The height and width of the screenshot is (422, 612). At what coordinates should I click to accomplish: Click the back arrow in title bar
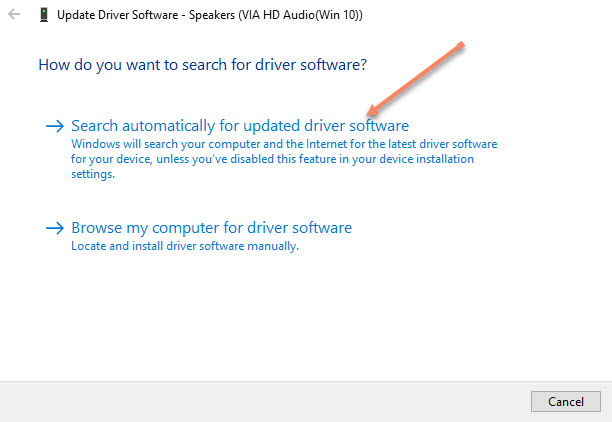coord(13,15)
